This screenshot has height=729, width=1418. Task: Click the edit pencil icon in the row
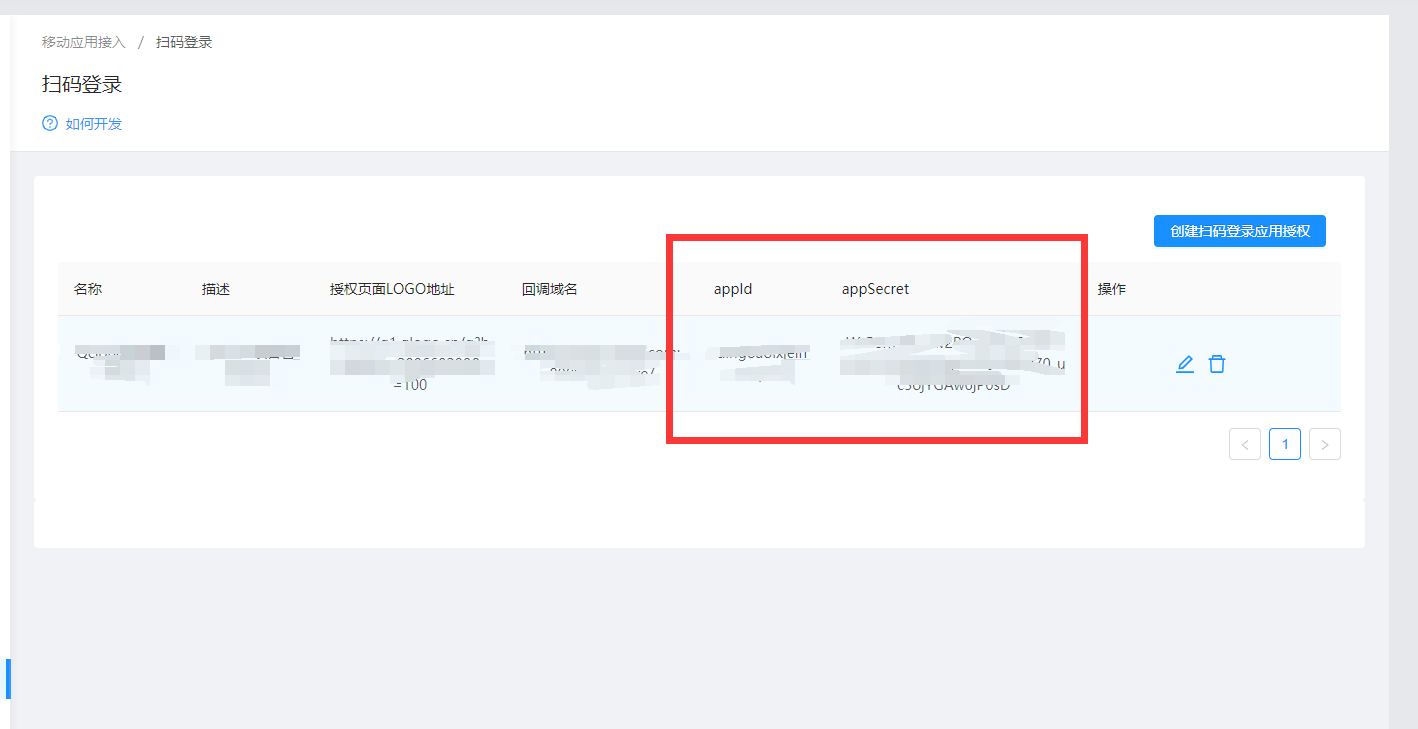click(x=1185, y=364)
